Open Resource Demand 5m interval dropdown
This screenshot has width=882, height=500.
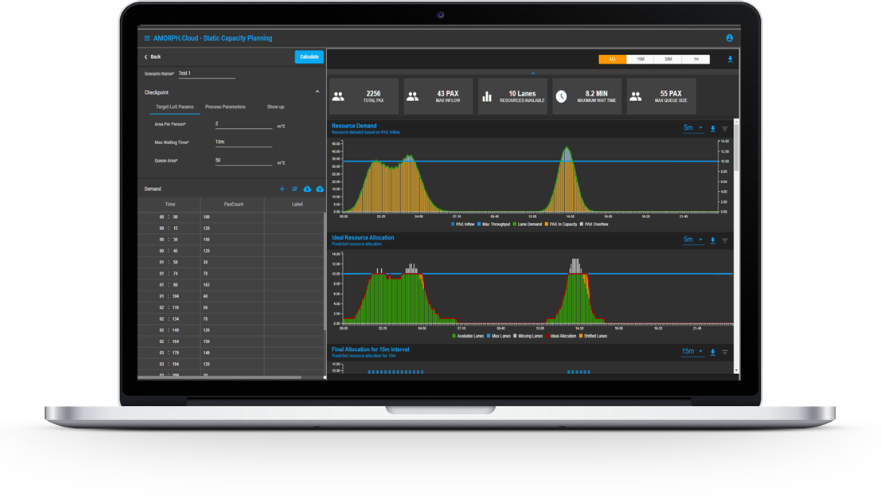pyautogui.click(x=693, y=128)
